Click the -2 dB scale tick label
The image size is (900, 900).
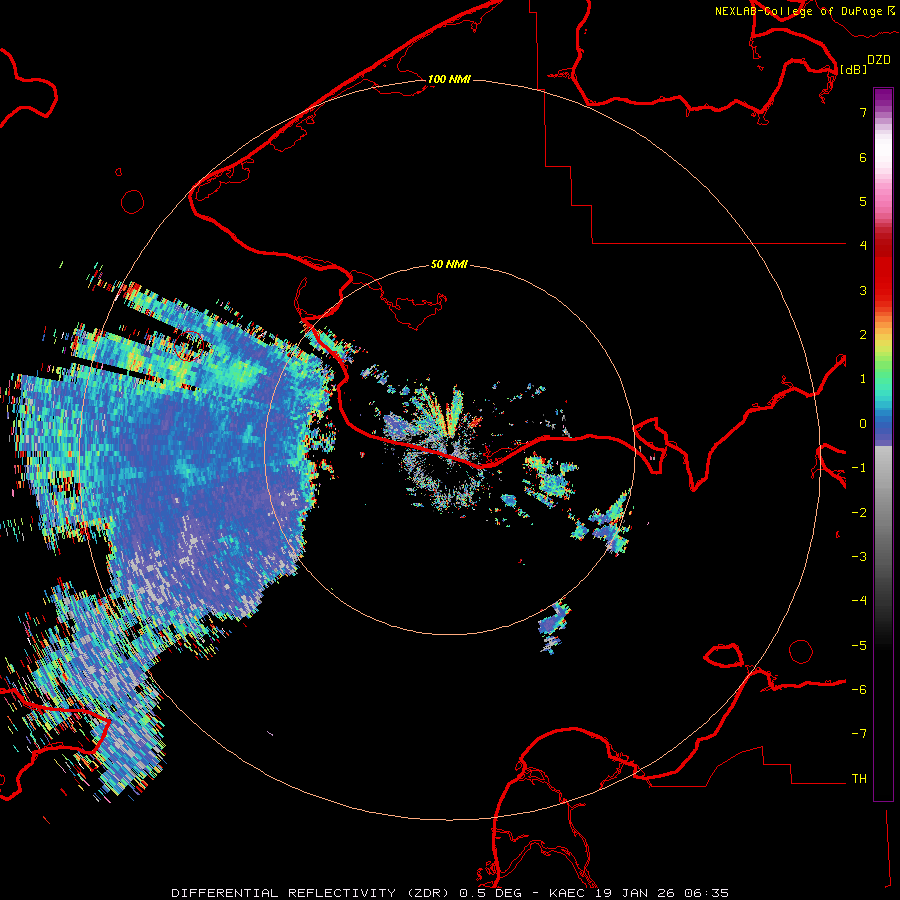tap(859, 513)
